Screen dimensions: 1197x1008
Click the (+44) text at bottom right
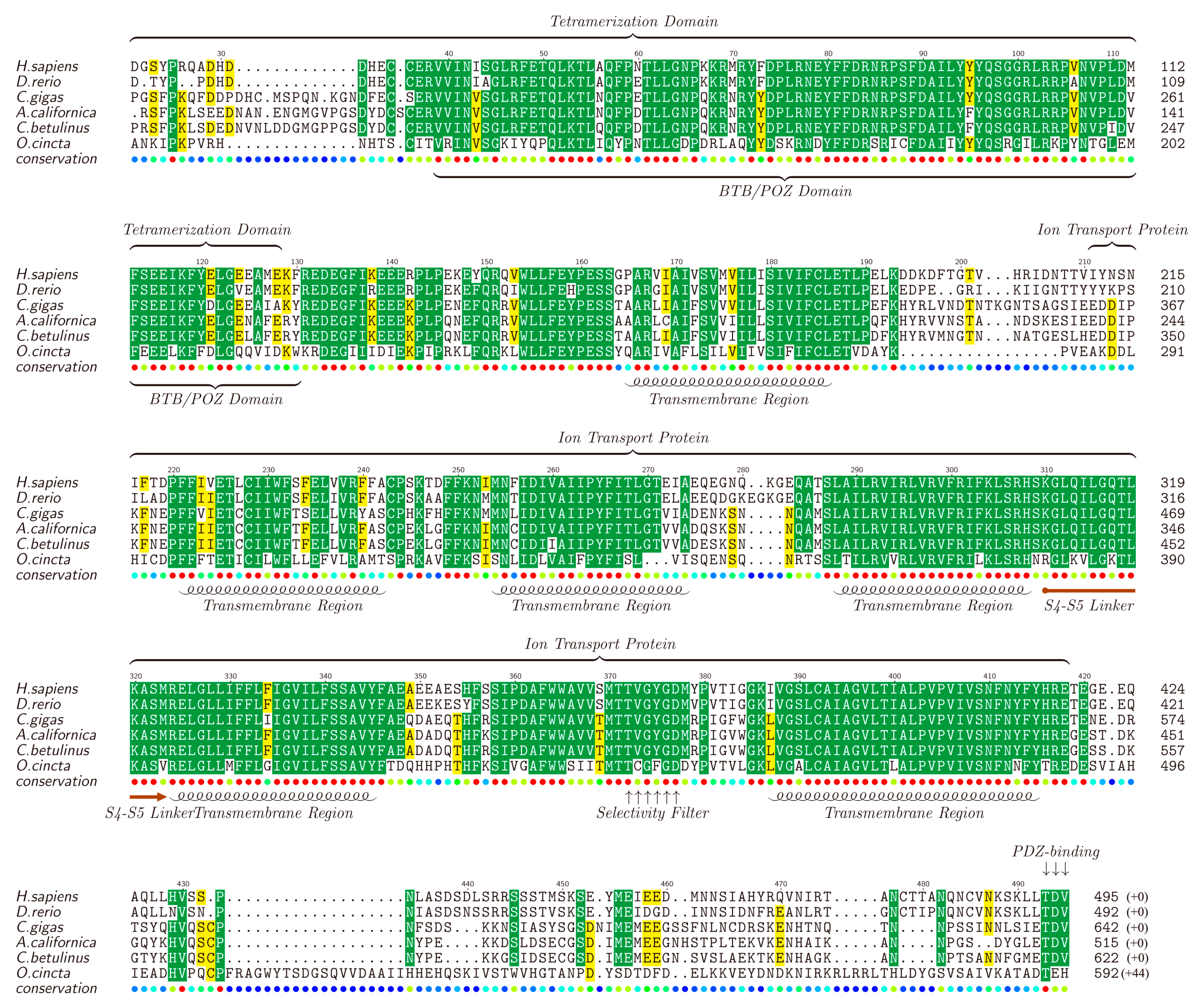click(1135, 973)
